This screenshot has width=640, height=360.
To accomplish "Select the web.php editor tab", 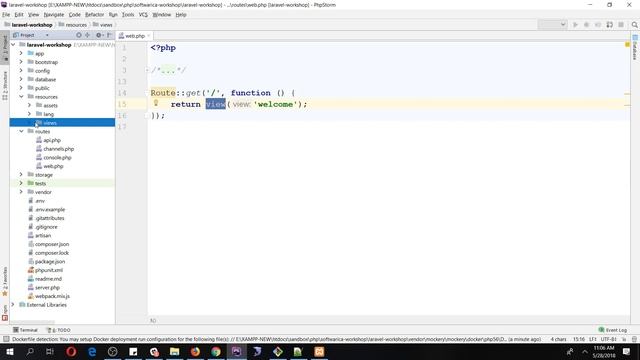I will (135, 36).
